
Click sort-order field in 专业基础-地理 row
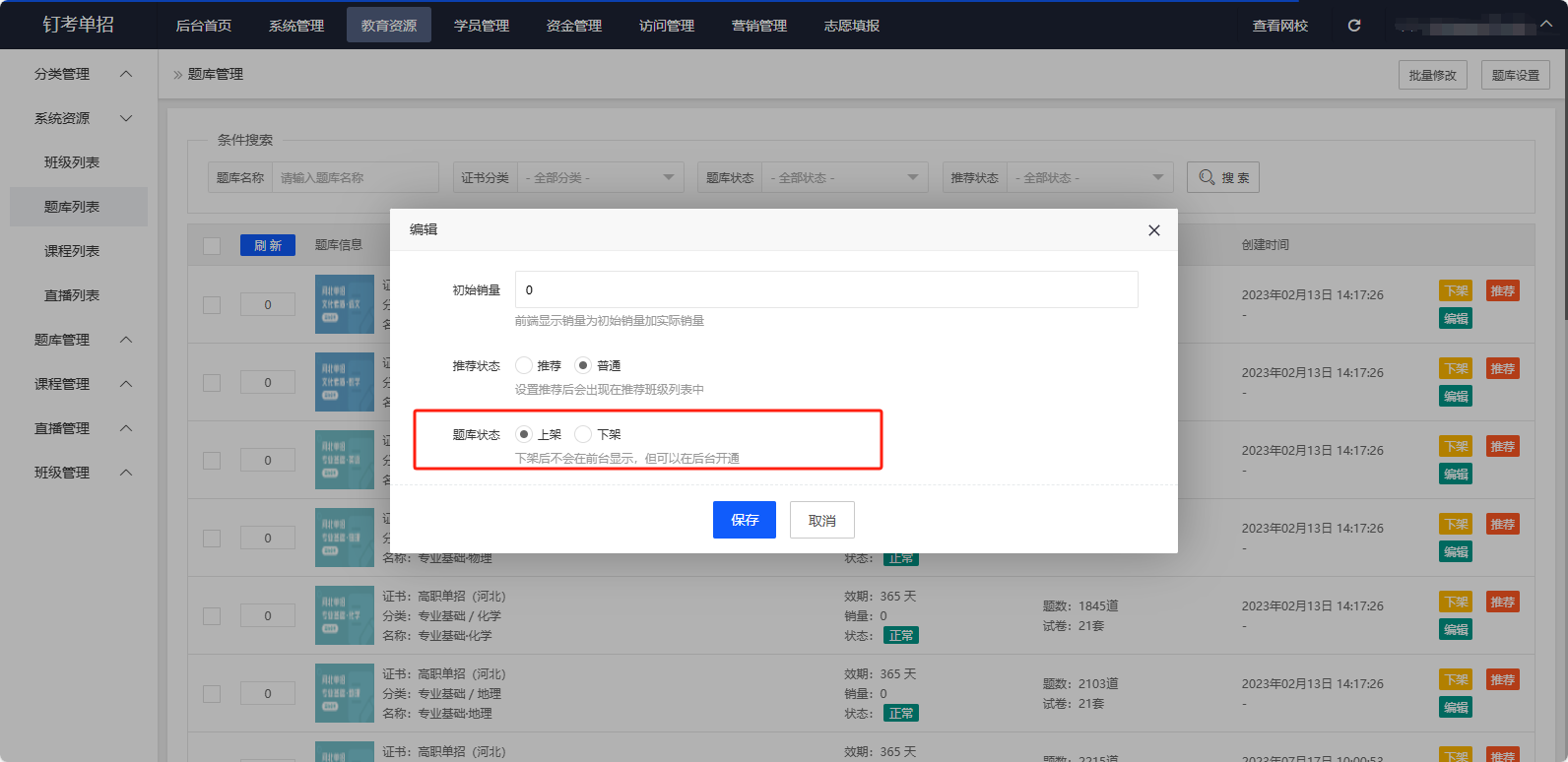268,693
